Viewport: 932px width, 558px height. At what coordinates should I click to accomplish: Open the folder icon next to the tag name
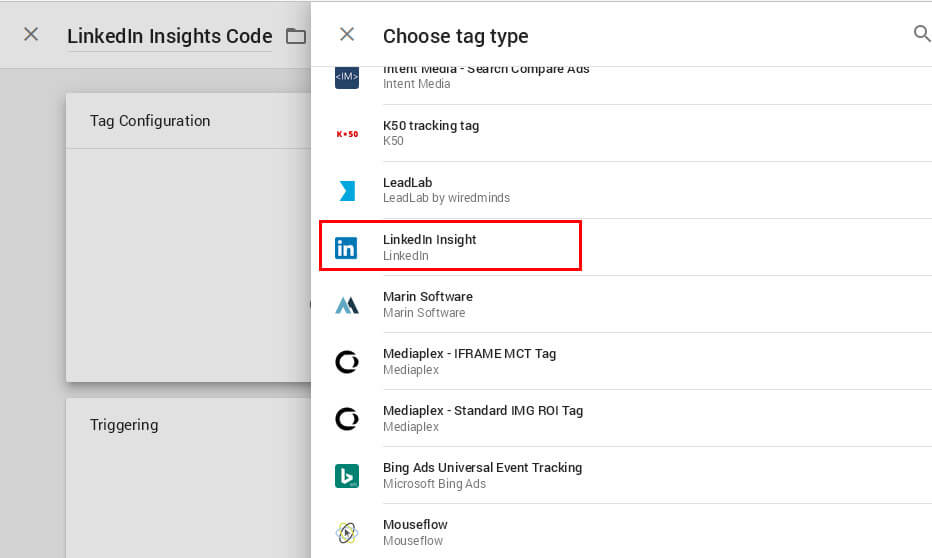[x=296, y=36]
